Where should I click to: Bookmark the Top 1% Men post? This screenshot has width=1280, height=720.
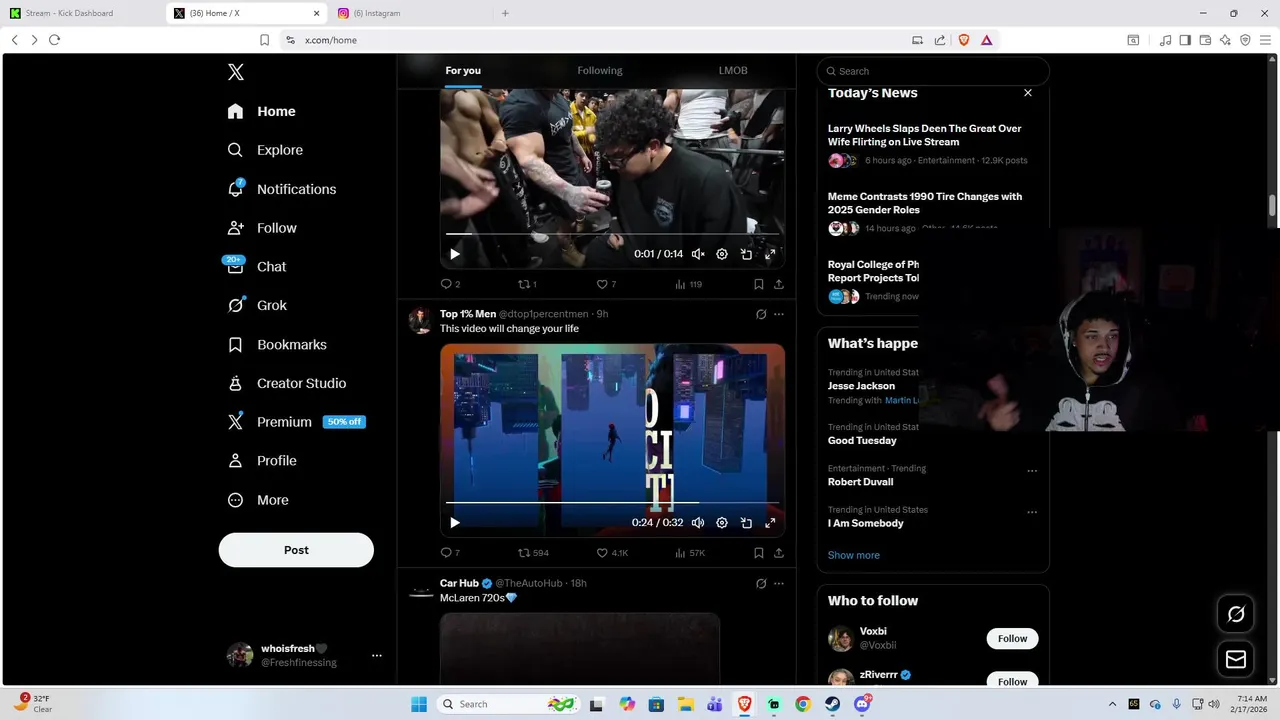(759, 552)
